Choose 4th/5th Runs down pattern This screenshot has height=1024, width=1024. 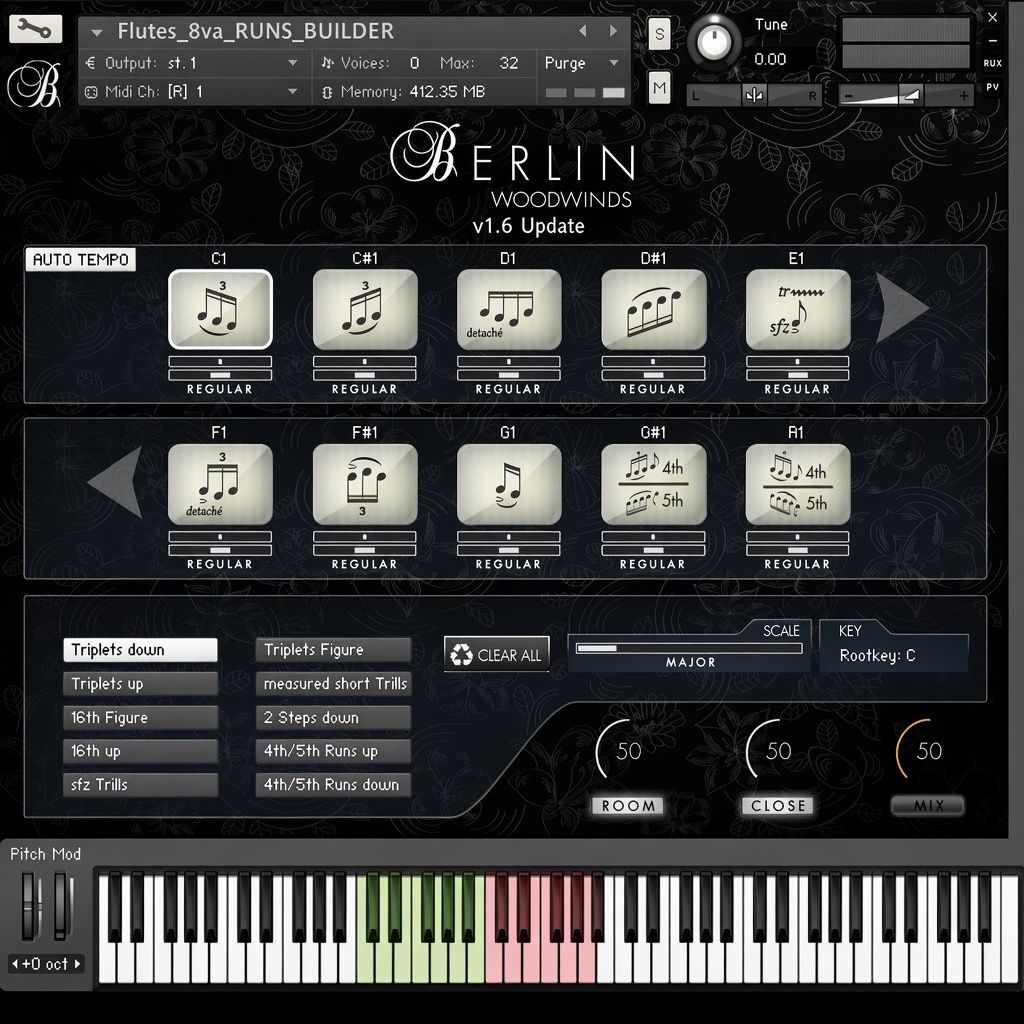(333, 784)
